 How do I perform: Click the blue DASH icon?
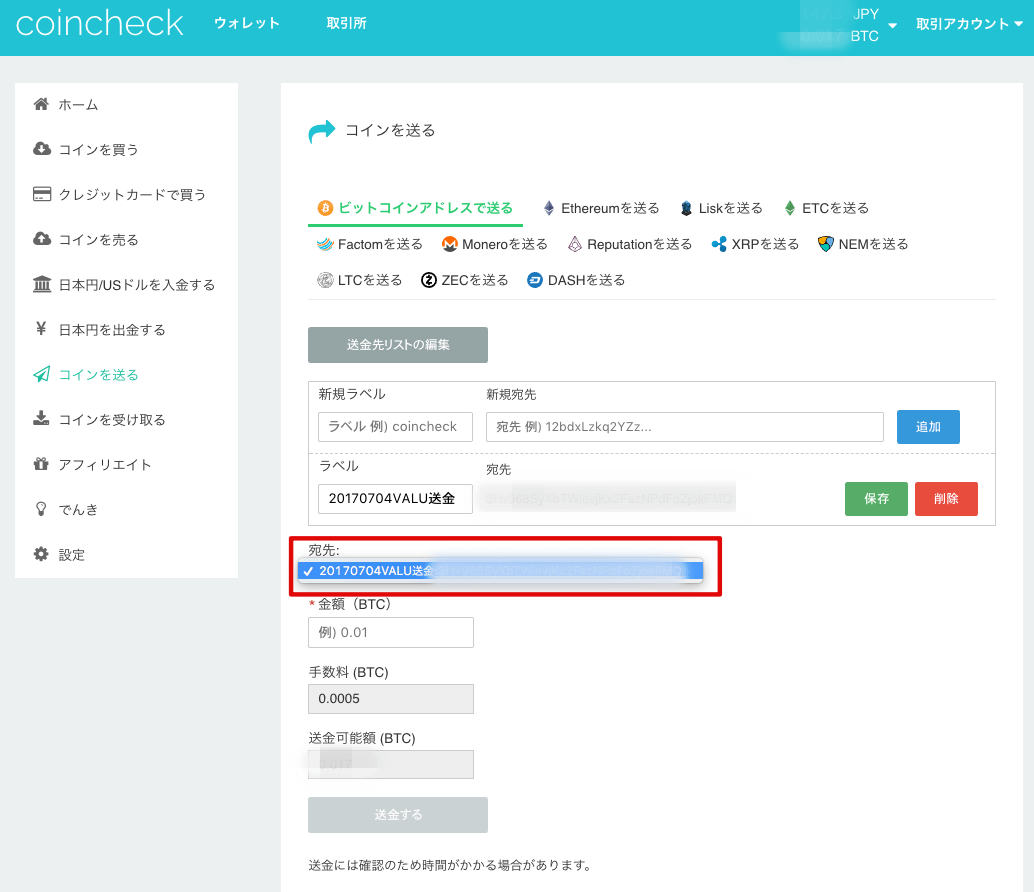[x=535, y=280]
